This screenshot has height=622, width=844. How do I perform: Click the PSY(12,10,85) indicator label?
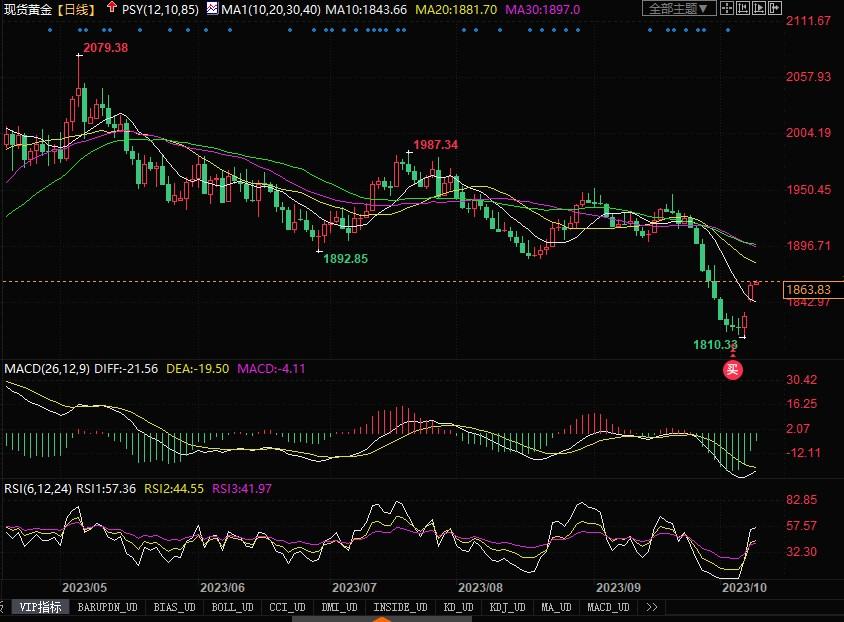[160, 9]
